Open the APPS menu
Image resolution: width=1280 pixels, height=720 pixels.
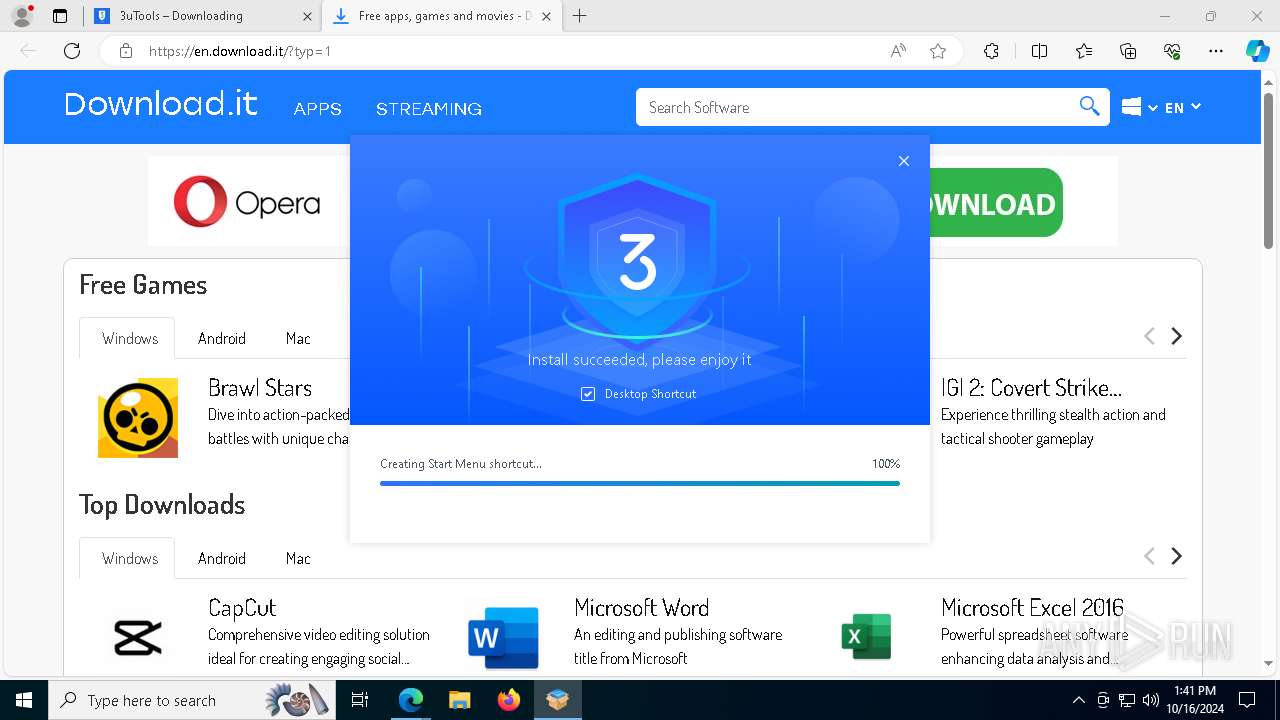point(318,109)
